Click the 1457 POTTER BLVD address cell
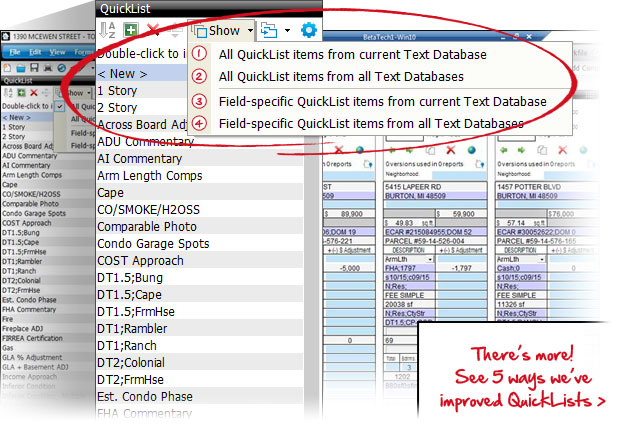 point(546,187)
